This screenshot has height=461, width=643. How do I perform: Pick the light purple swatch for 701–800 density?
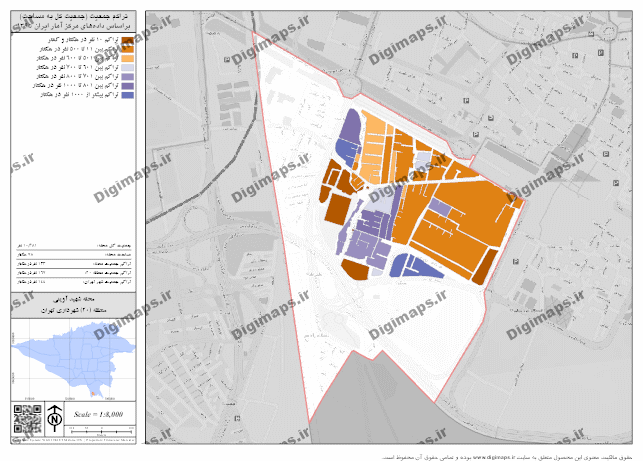point(128,77)
